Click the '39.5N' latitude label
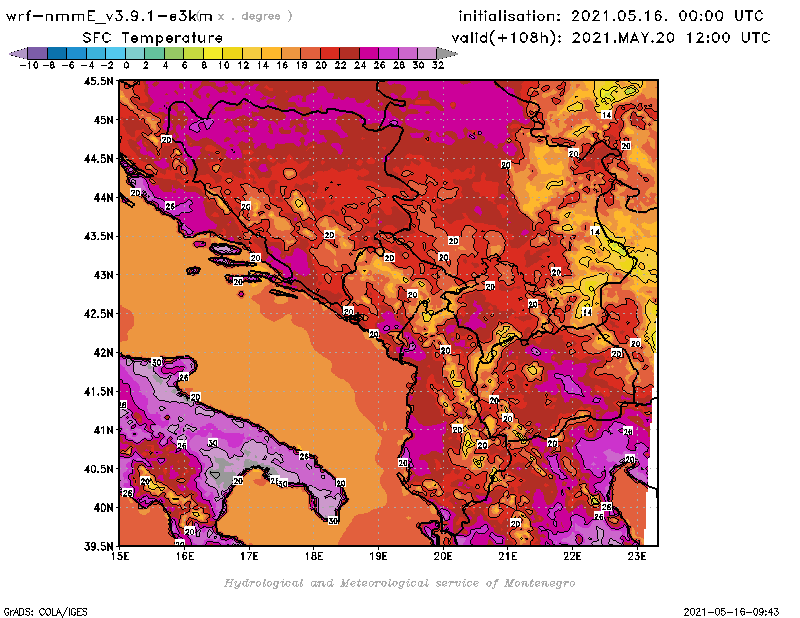The image size is (800, 618). pyautogui.click(x=98, y=547)
